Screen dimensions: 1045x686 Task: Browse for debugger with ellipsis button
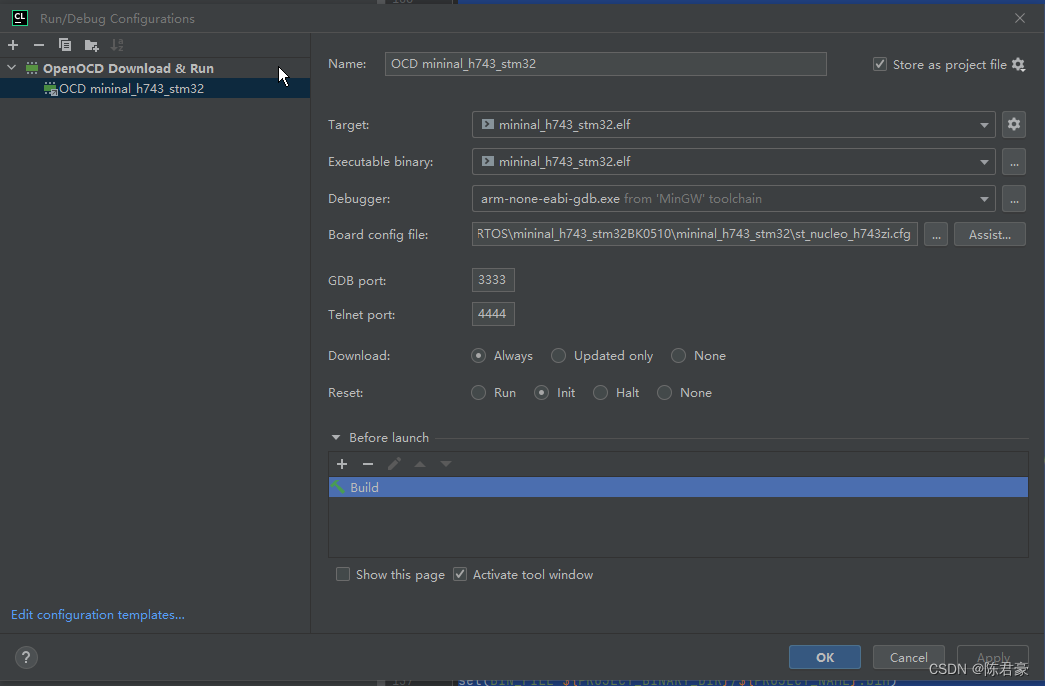(x=1014, y=199)
